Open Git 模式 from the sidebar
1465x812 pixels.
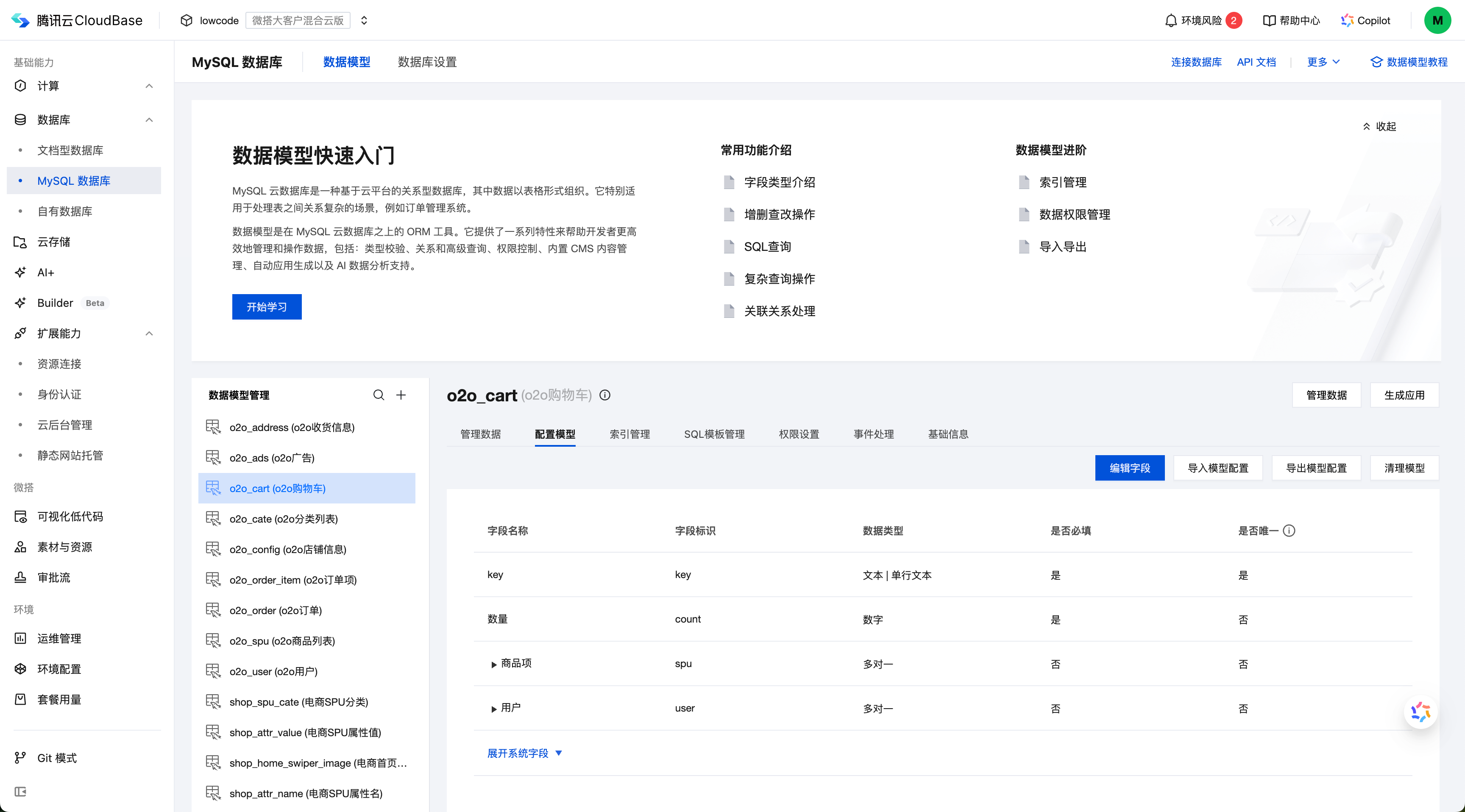click(57, 758)
